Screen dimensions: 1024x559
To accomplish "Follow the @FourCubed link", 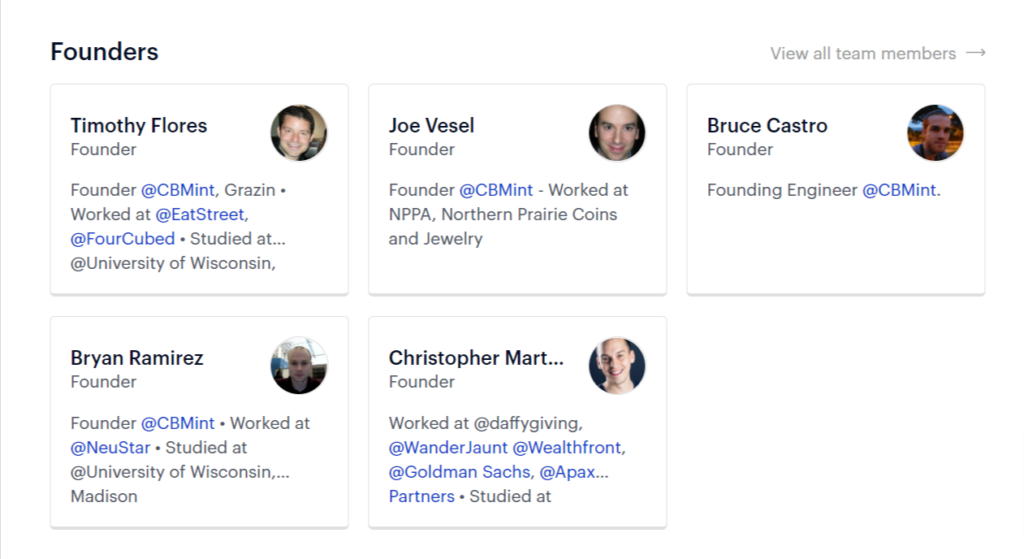I will click(x=123, y=239).
